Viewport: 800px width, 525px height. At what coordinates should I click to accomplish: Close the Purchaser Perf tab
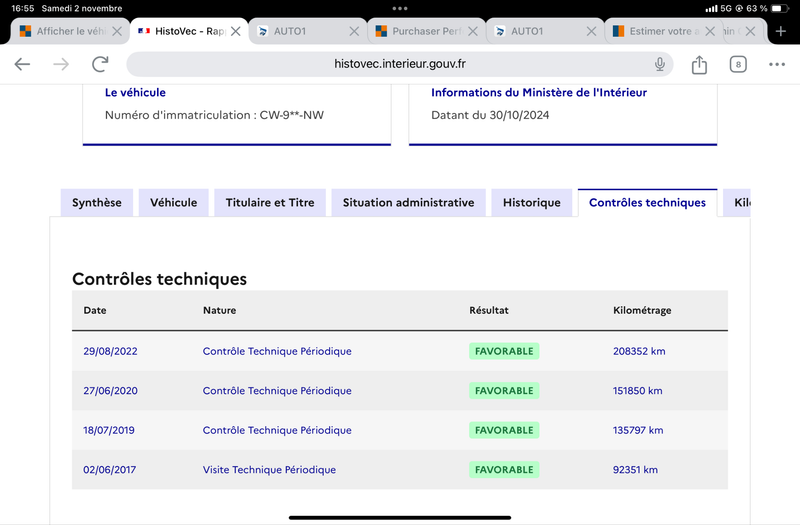coord(473,31)
